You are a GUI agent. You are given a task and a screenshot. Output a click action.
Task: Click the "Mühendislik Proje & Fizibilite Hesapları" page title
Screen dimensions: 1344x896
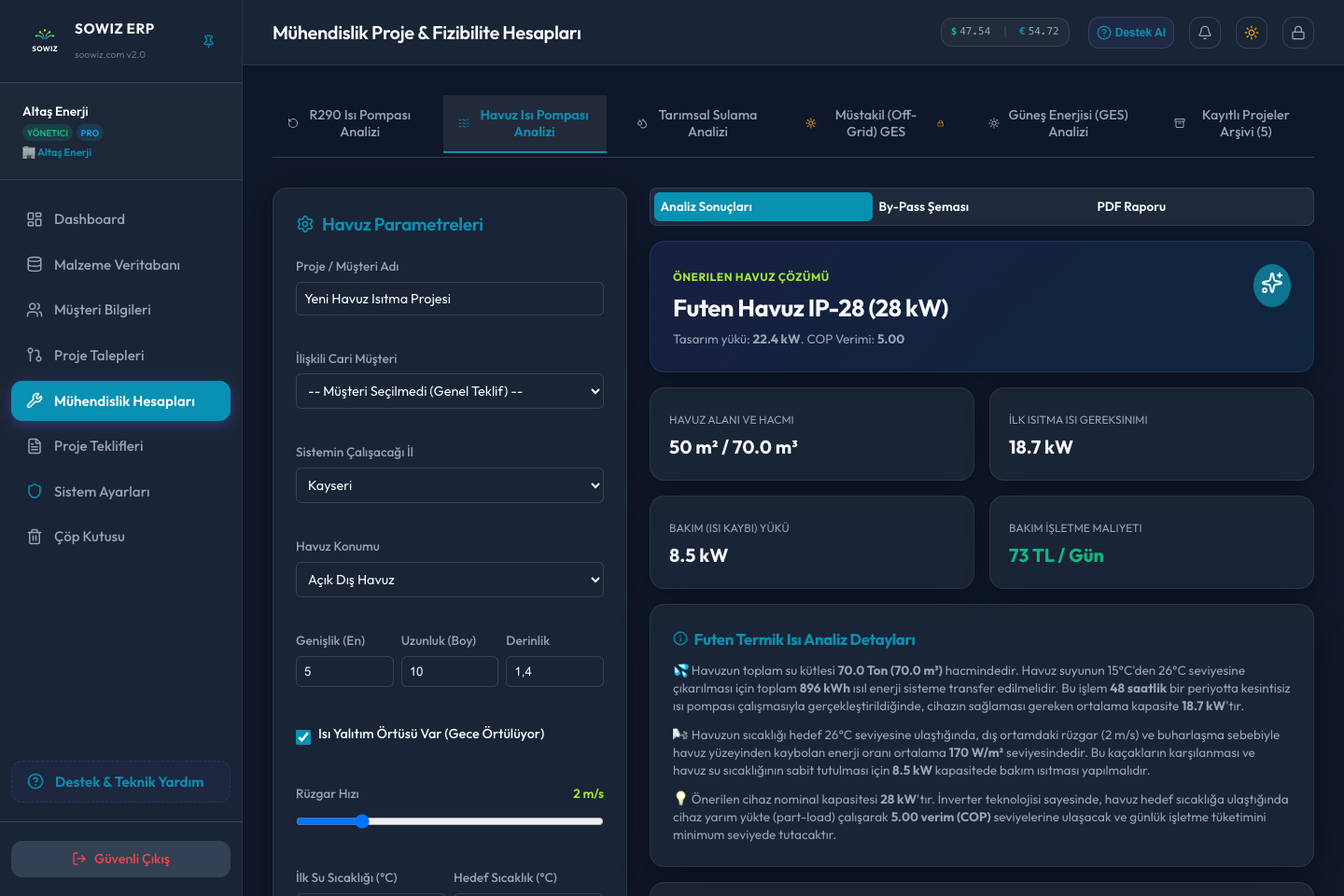(x=427, y=33)
